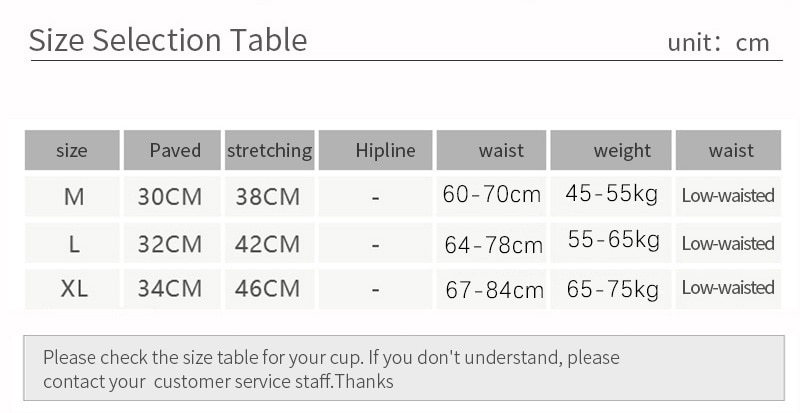Select the Hipline column header

click(376, 150)
